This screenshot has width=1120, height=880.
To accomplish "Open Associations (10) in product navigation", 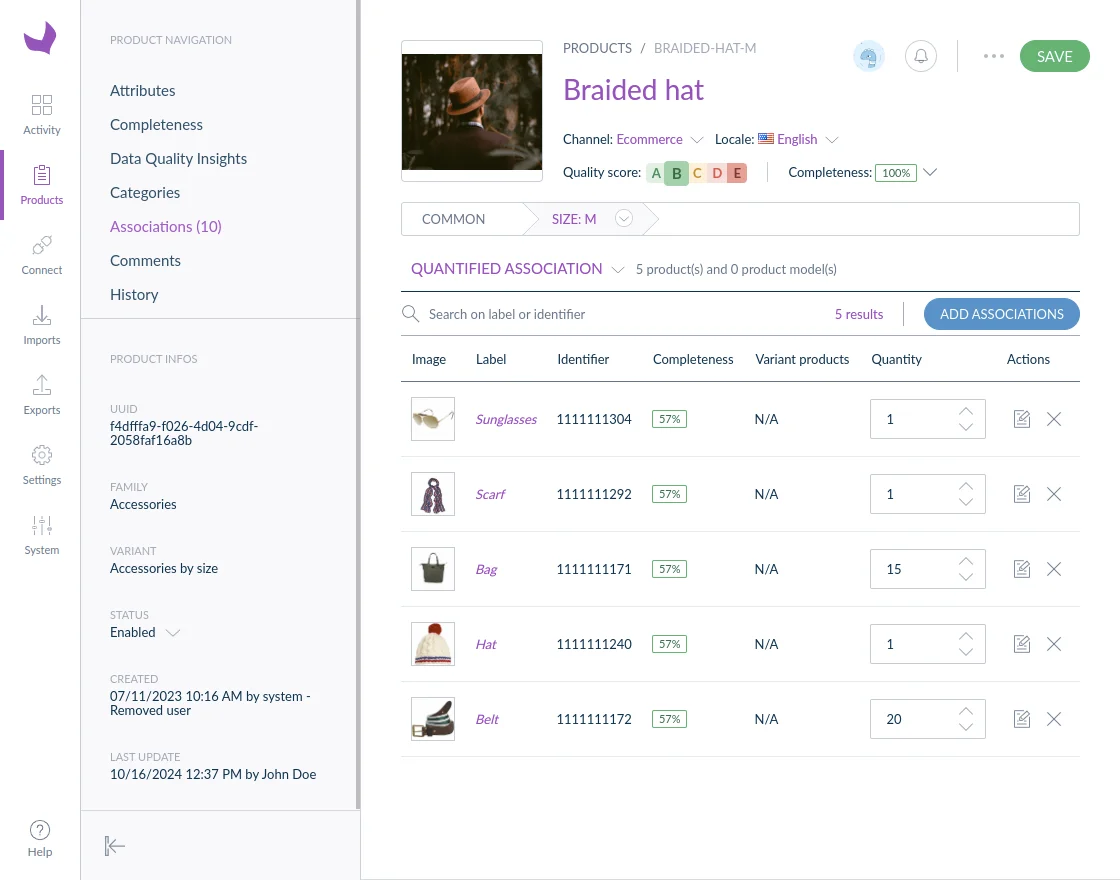I will pyautogui.click(x=165, y=226).
